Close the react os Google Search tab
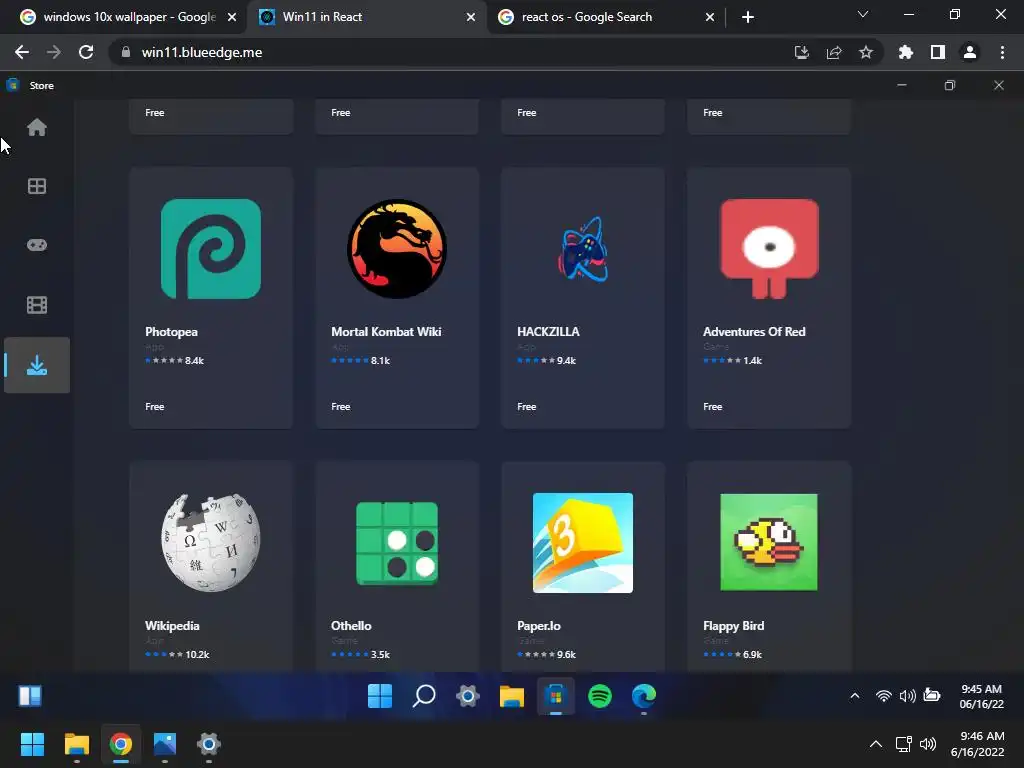The width and height of the screenshot is (1024, 768). (710, 17)
